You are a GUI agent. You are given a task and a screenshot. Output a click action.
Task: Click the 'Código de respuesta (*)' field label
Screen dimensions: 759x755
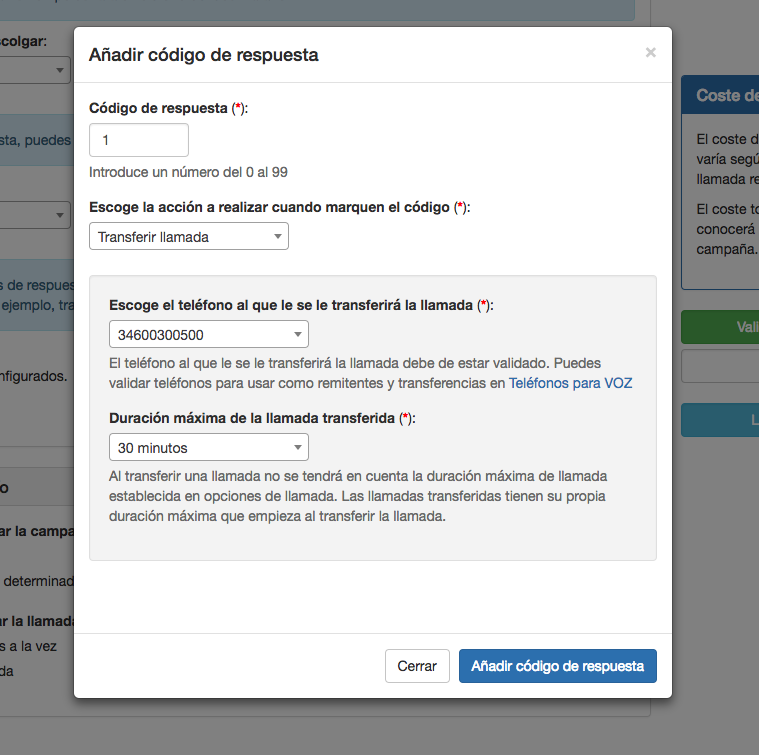click(168, 108)
